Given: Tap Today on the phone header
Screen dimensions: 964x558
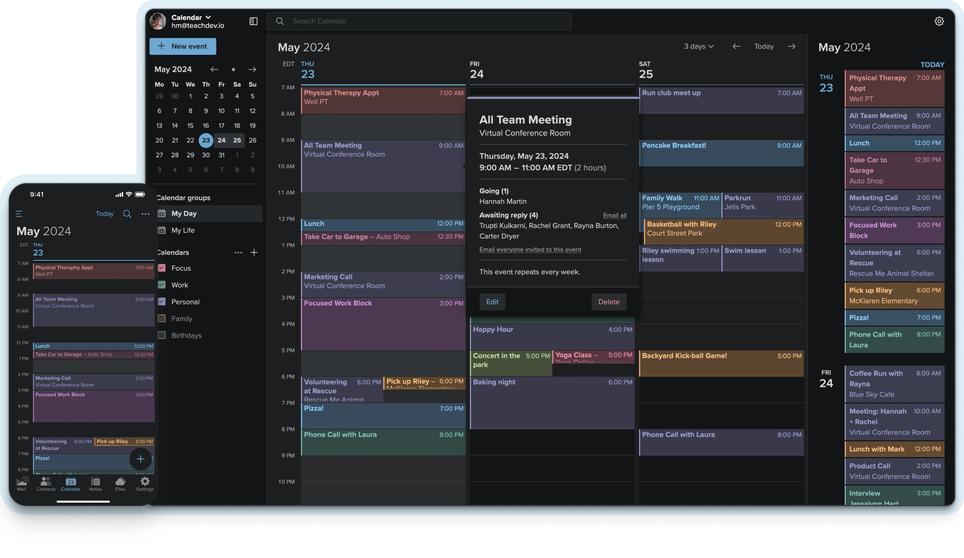Looking at the screenshot, I should click(x=105, y=214).
